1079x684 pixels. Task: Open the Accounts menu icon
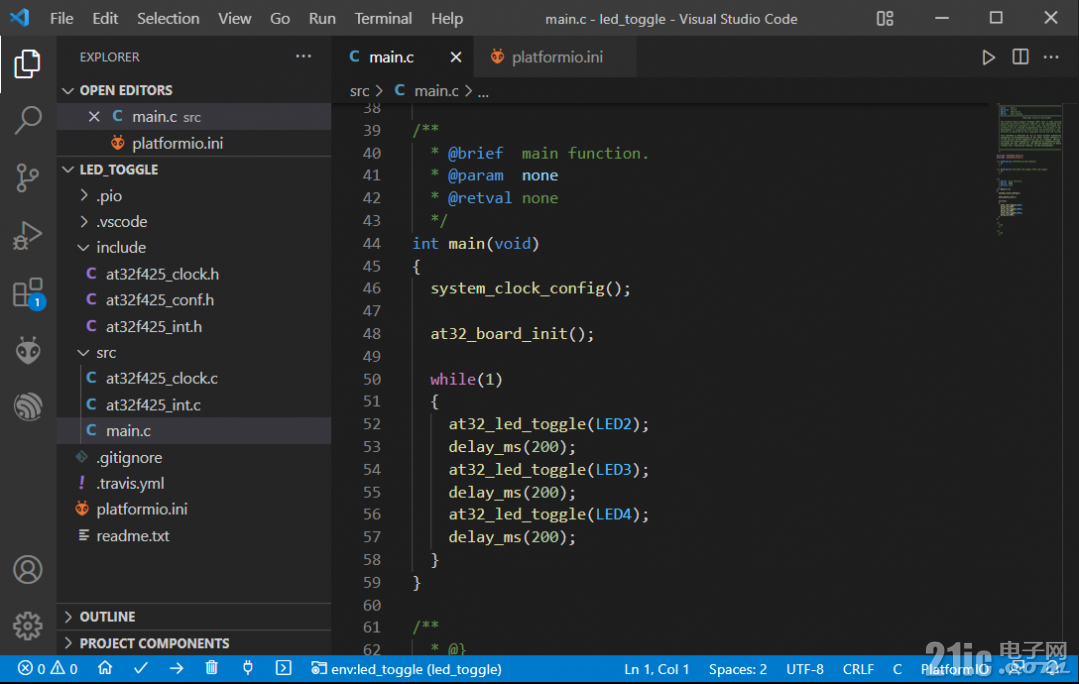[28, 570]
